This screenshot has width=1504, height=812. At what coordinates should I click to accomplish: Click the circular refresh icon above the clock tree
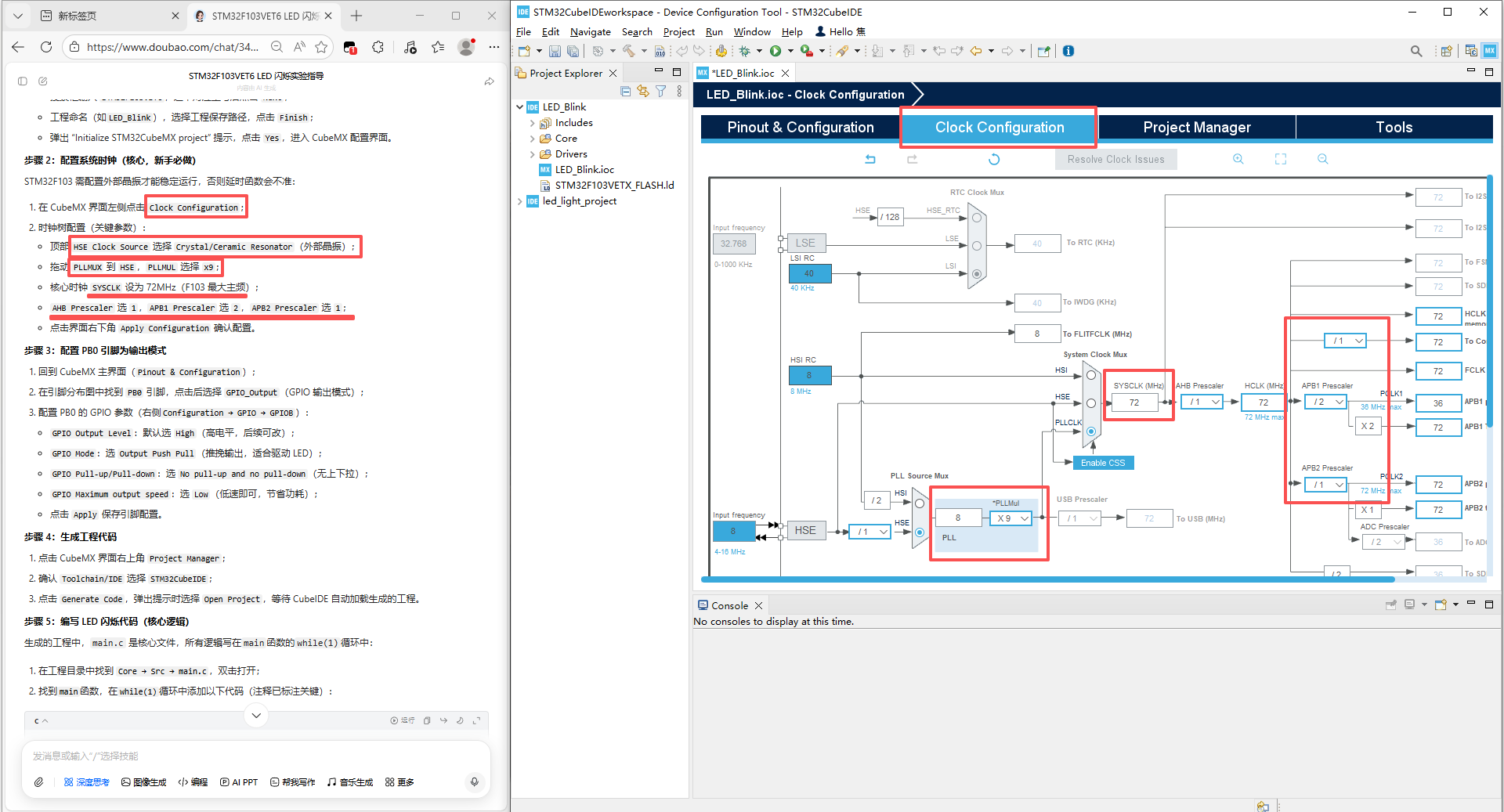[x=994, y=159]
